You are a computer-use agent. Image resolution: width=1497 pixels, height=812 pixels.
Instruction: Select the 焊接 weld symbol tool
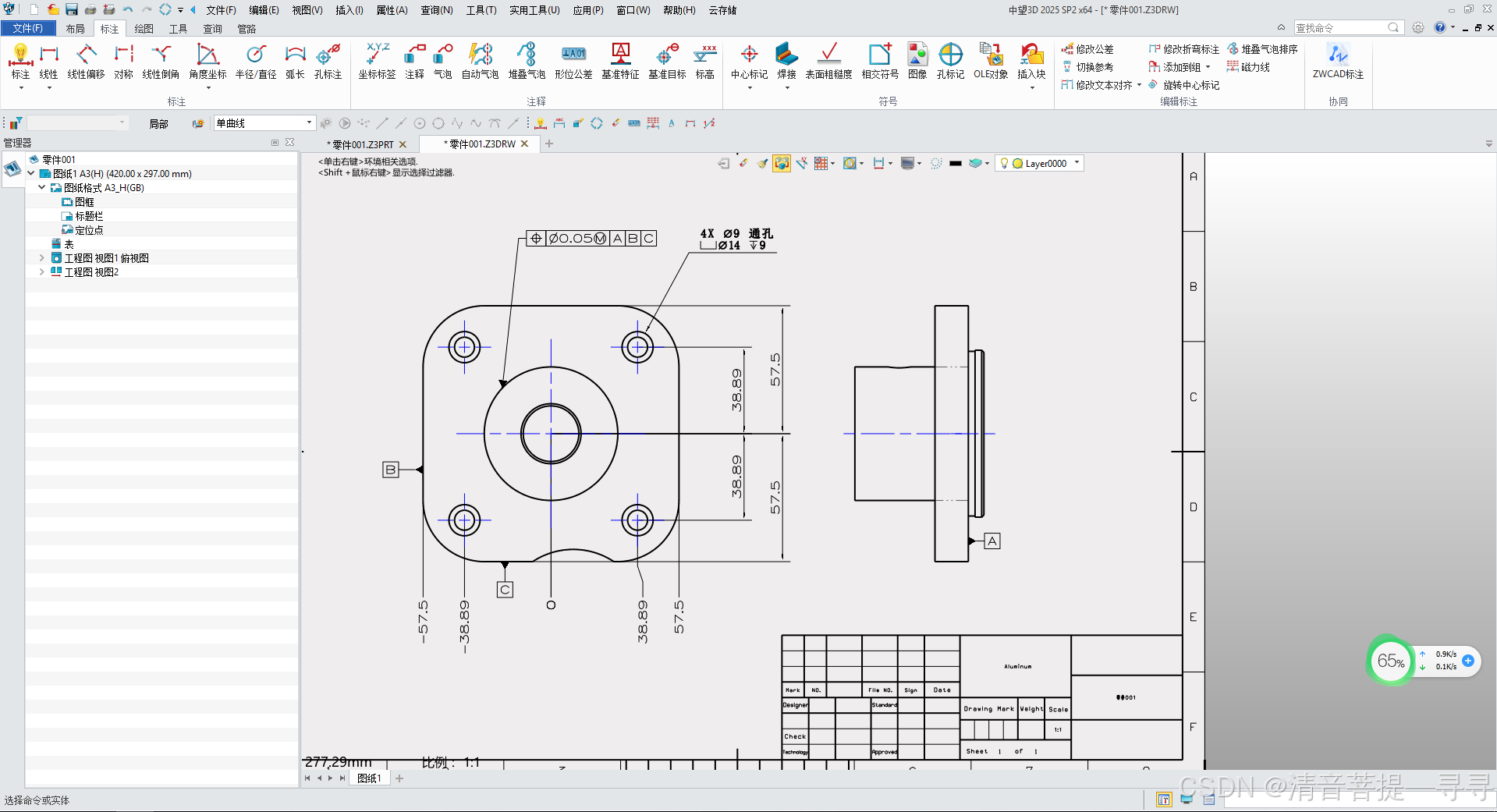[786, 62]
